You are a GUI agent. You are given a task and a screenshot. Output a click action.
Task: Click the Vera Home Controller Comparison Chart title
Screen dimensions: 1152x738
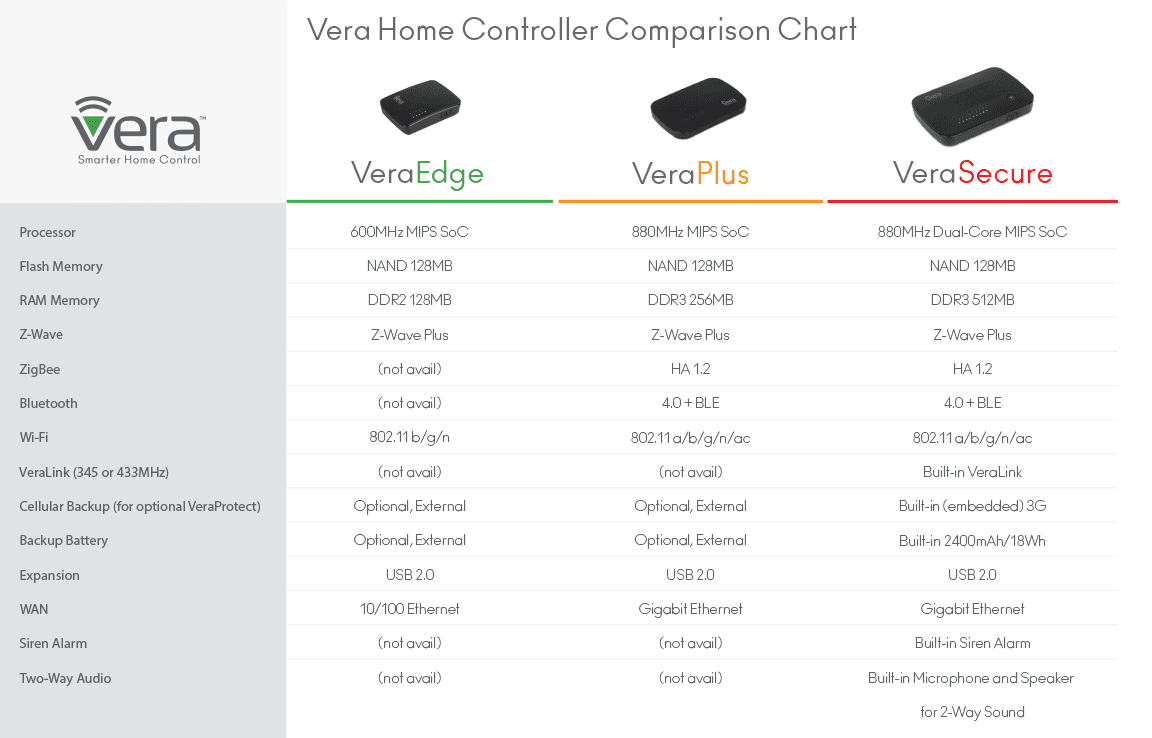[x=582, y=30]
